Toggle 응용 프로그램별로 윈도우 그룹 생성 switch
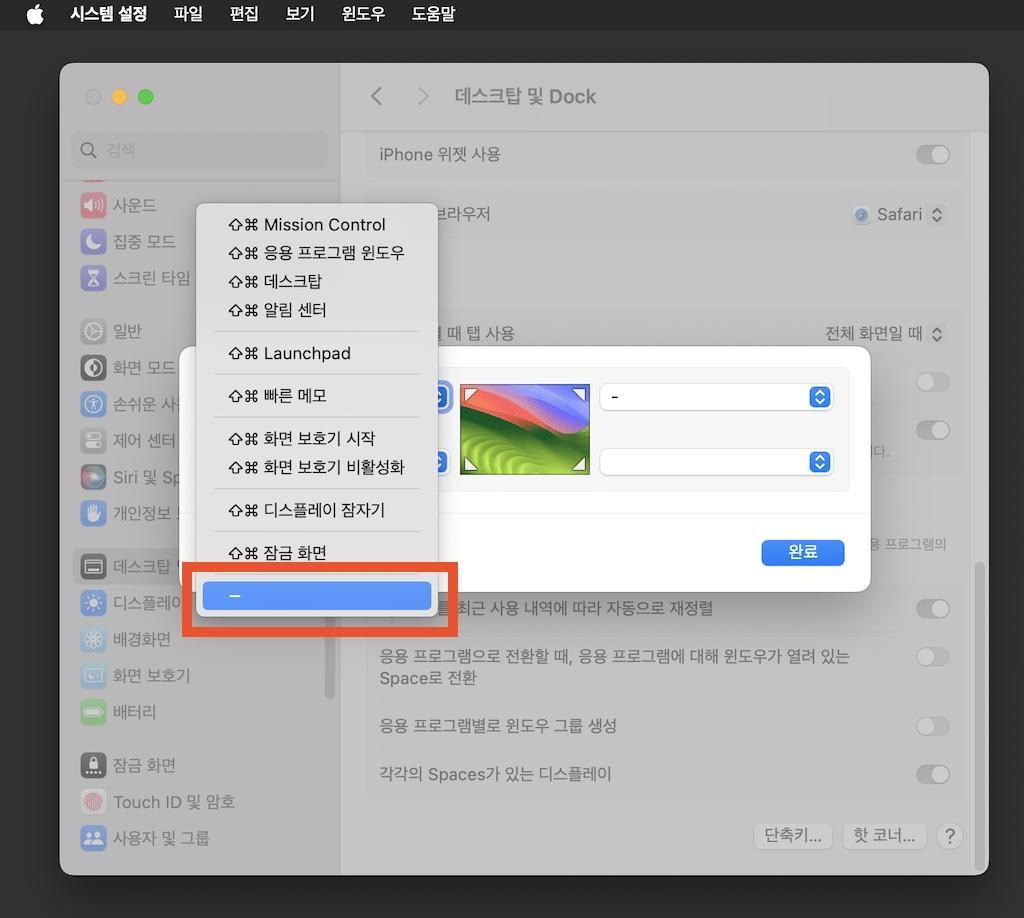 click(x=933, y=726)
